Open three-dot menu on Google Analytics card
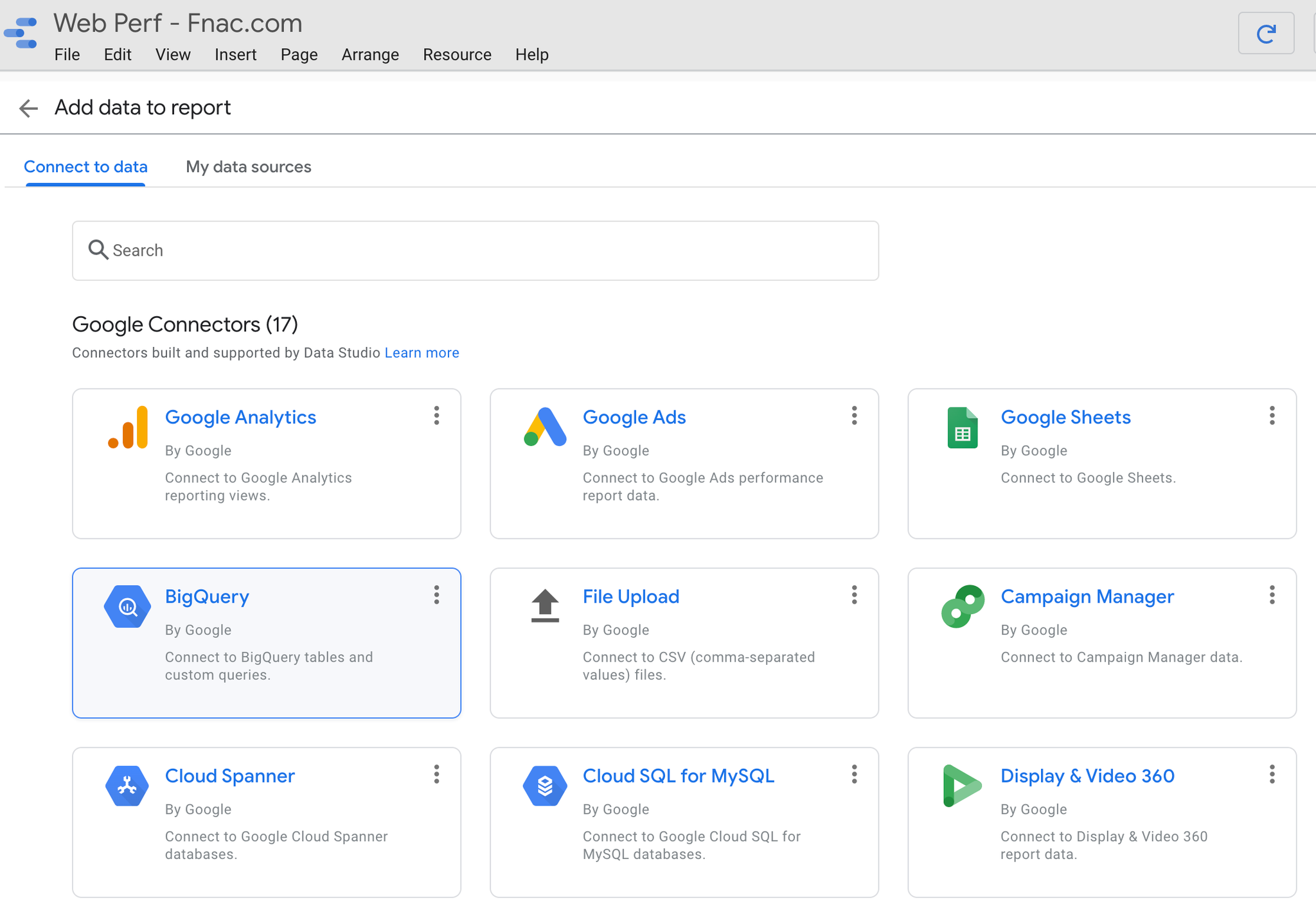The image size is (1316, 918). point(436,416)
